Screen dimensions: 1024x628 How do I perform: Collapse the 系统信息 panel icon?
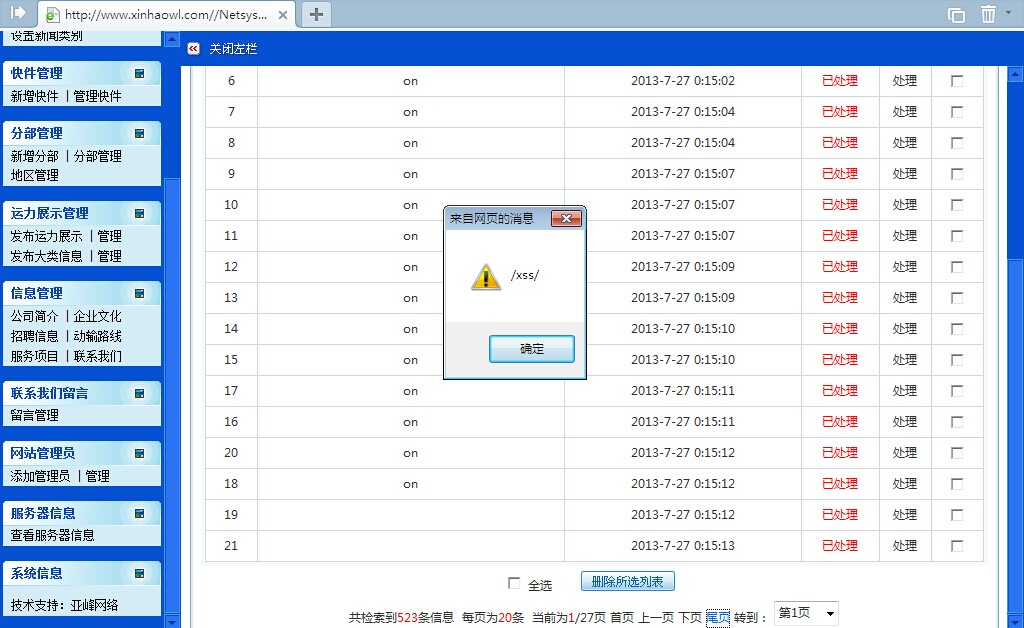[x=139, y=573]
